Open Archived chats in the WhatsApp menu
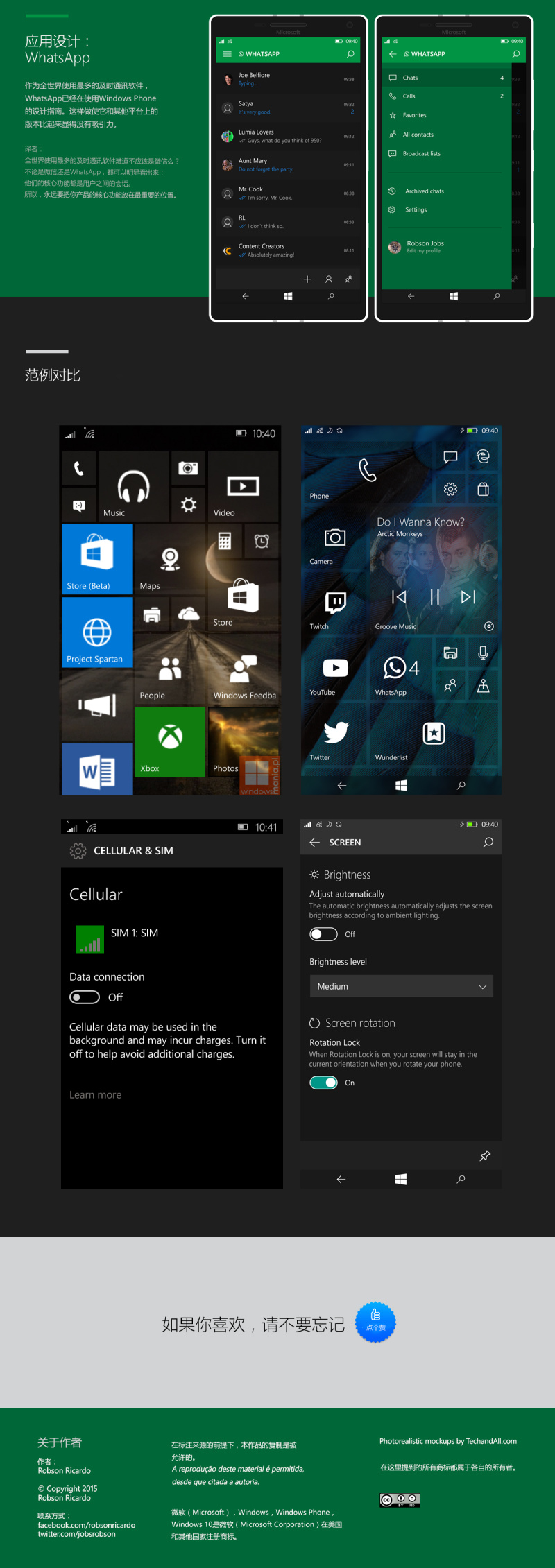This screenshot has height=1568, width=555. tap(446, 191)
